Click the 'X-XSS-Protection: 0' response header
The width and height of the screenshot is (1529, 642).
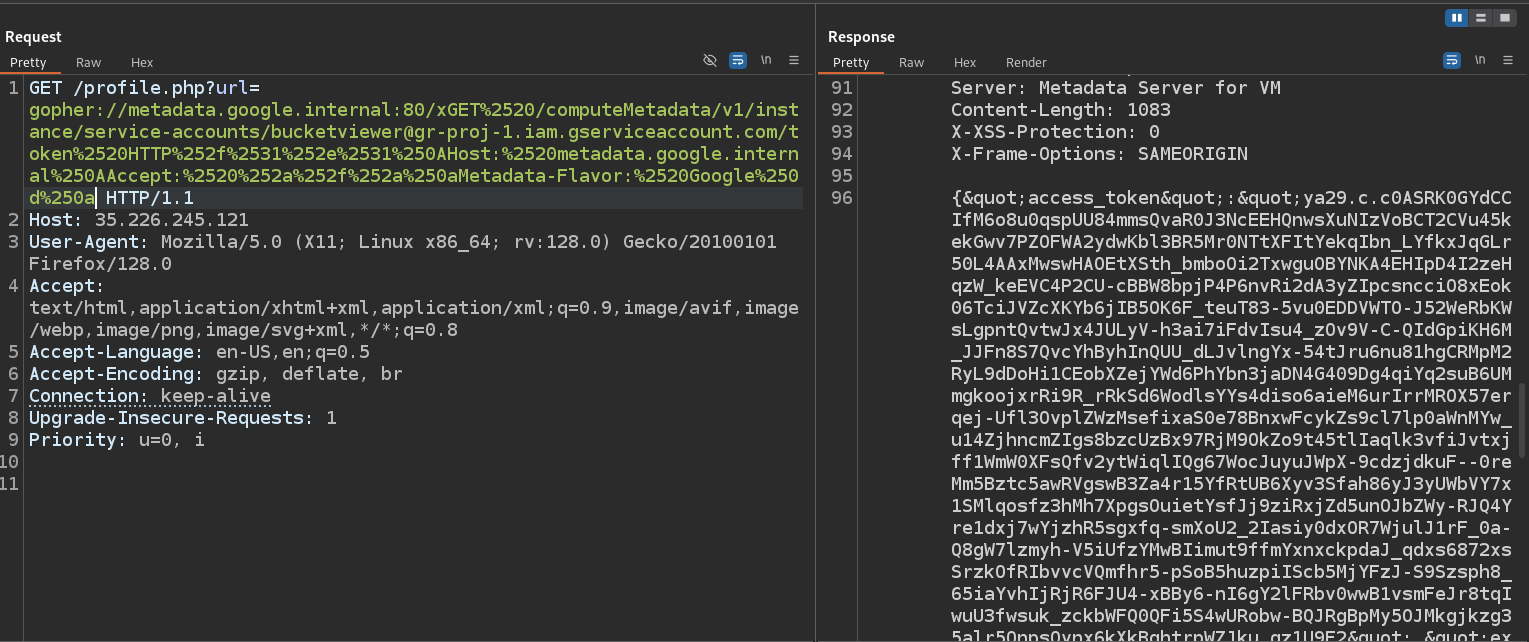click(1055, 132)
